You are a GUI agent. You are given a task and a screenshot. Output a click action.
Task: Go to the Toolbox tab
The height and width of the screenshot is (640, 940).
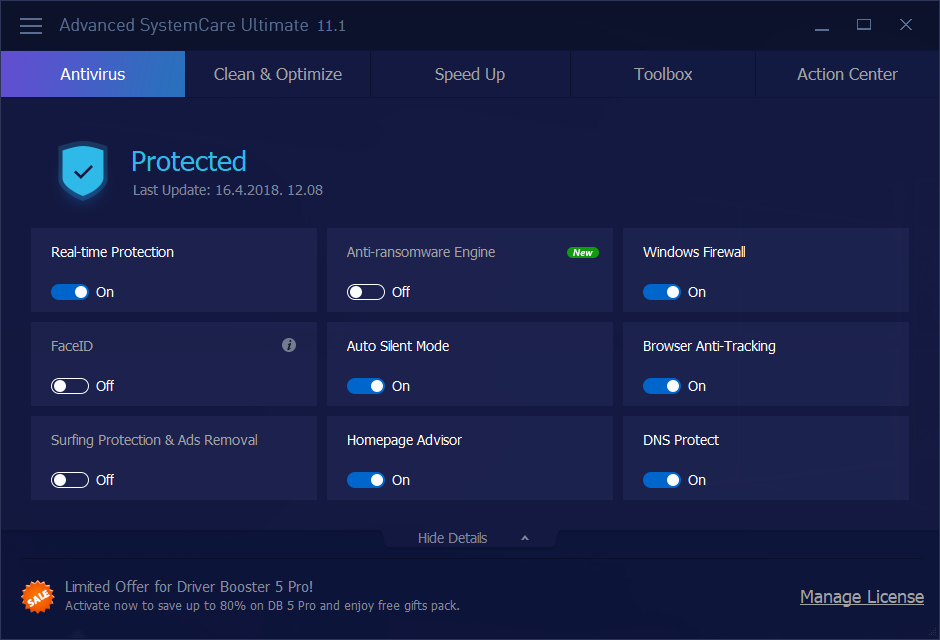tap(663, 74)
